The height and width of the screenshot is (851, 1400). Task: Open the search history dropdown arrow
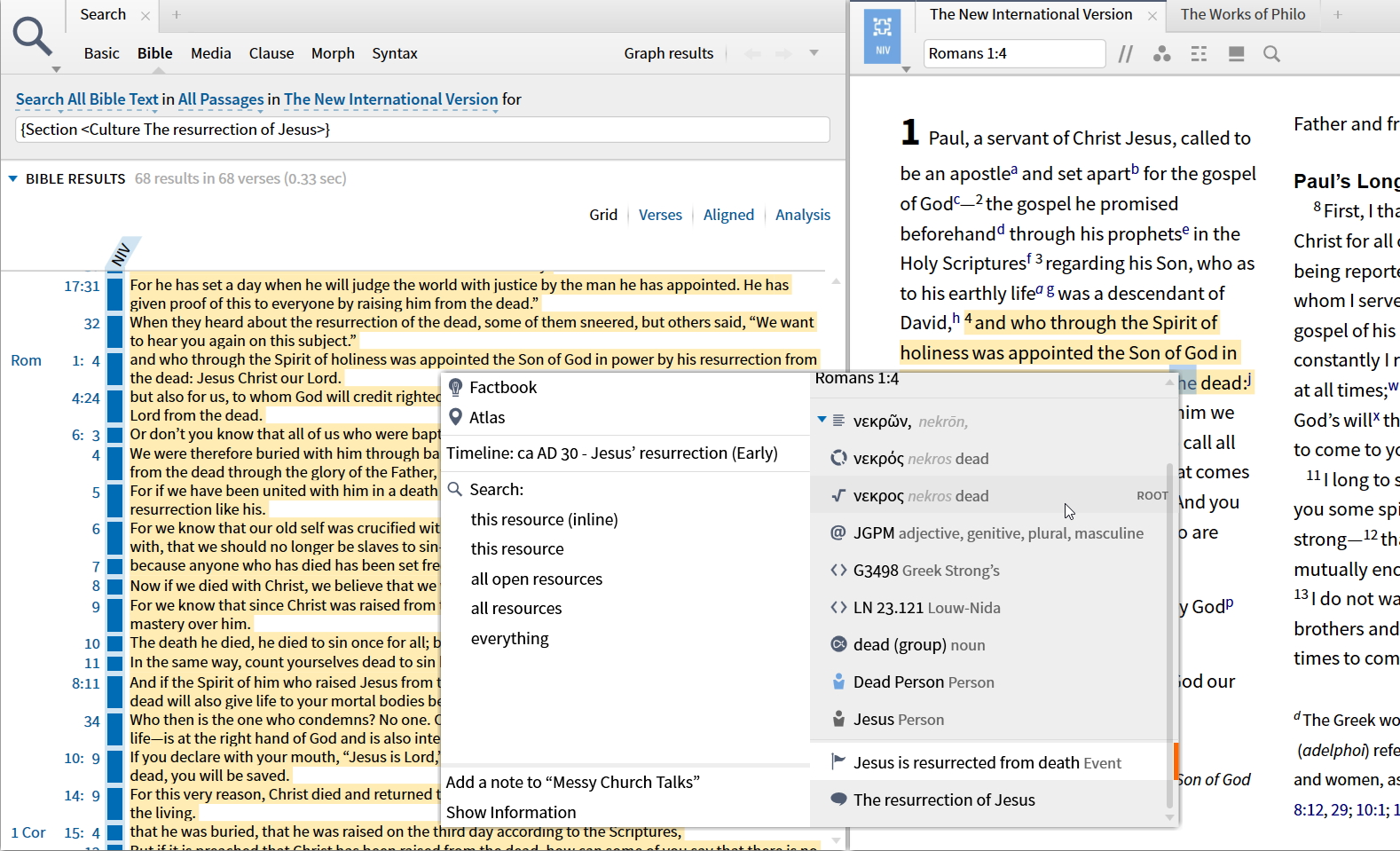[814, 53]
